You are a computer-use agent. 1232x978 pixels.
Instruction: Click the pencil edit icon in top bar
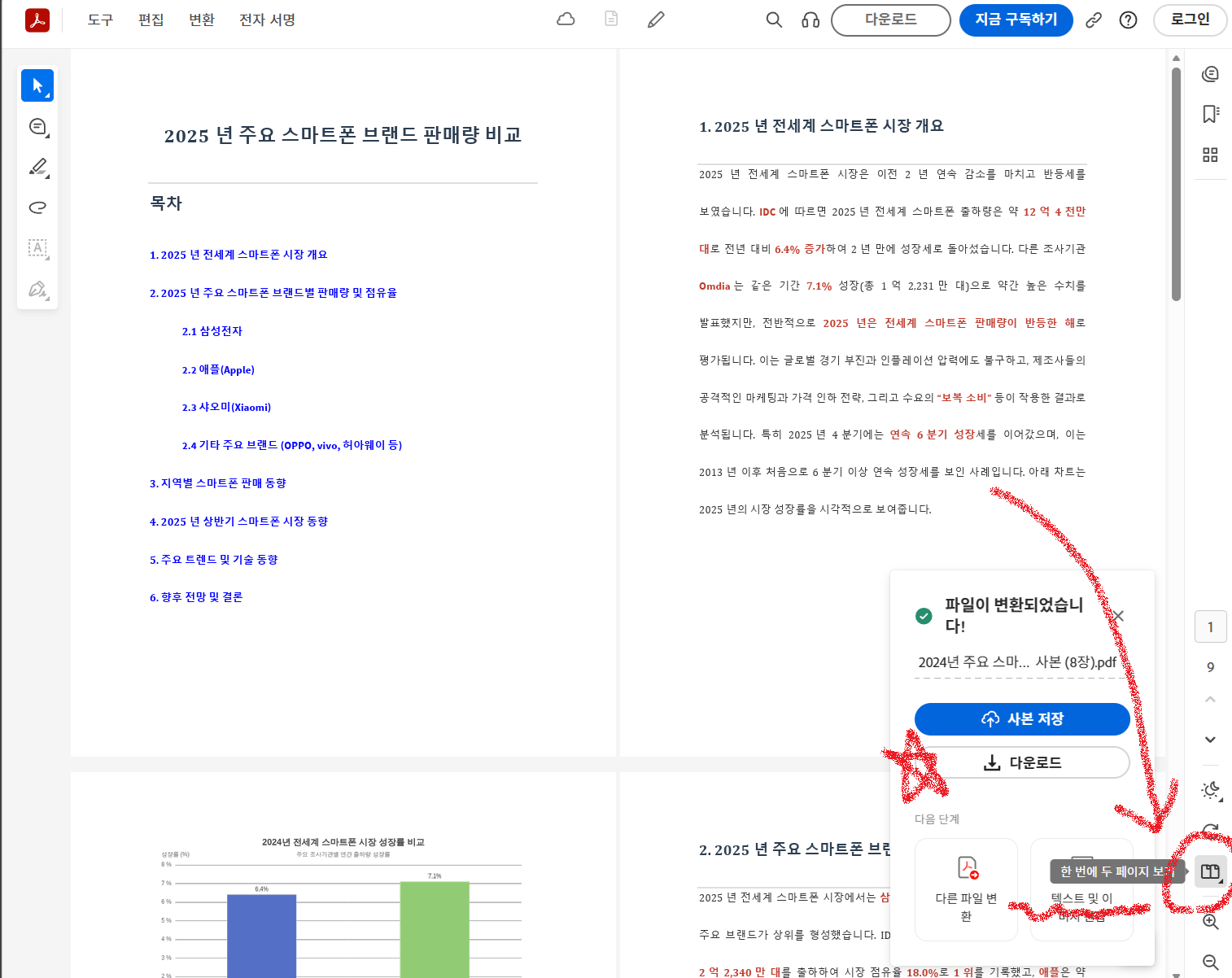click(x=656, y=20)
